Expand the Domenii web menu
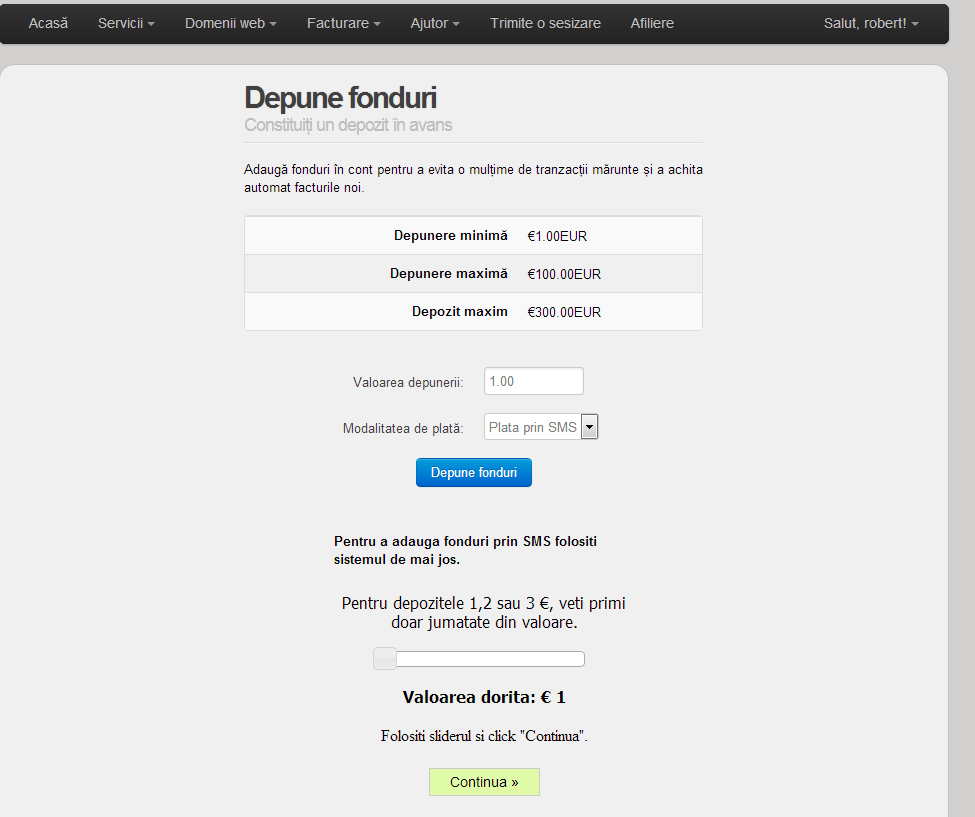 coord(230,23)
